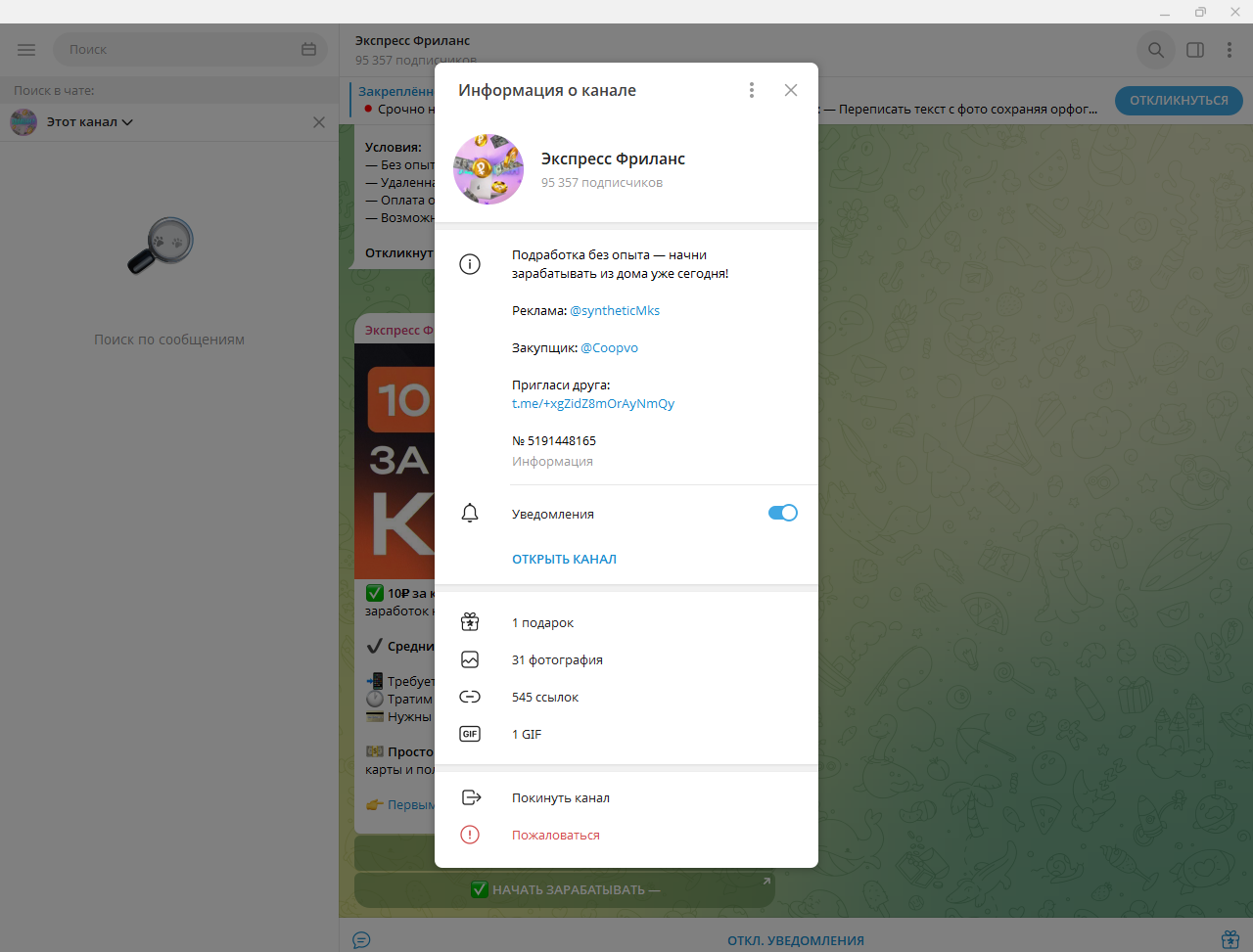Screen dimensions: 1253x952
Task: Open the t.me/+xgZidZ8mOrAyNmQy invite link
Action: [593, 403]
